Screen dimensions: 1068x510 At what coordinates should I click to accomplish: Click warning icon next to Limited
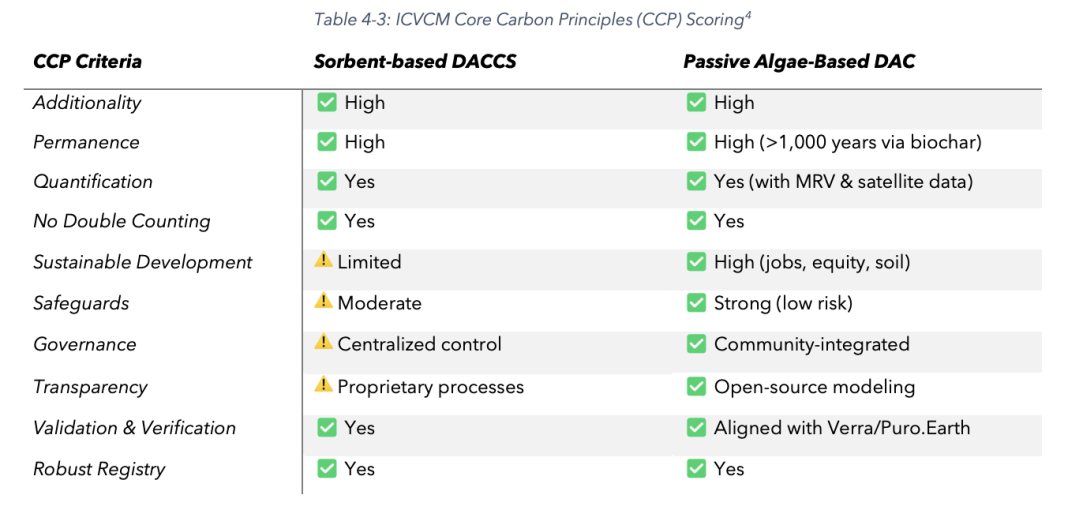click(323, 261)
